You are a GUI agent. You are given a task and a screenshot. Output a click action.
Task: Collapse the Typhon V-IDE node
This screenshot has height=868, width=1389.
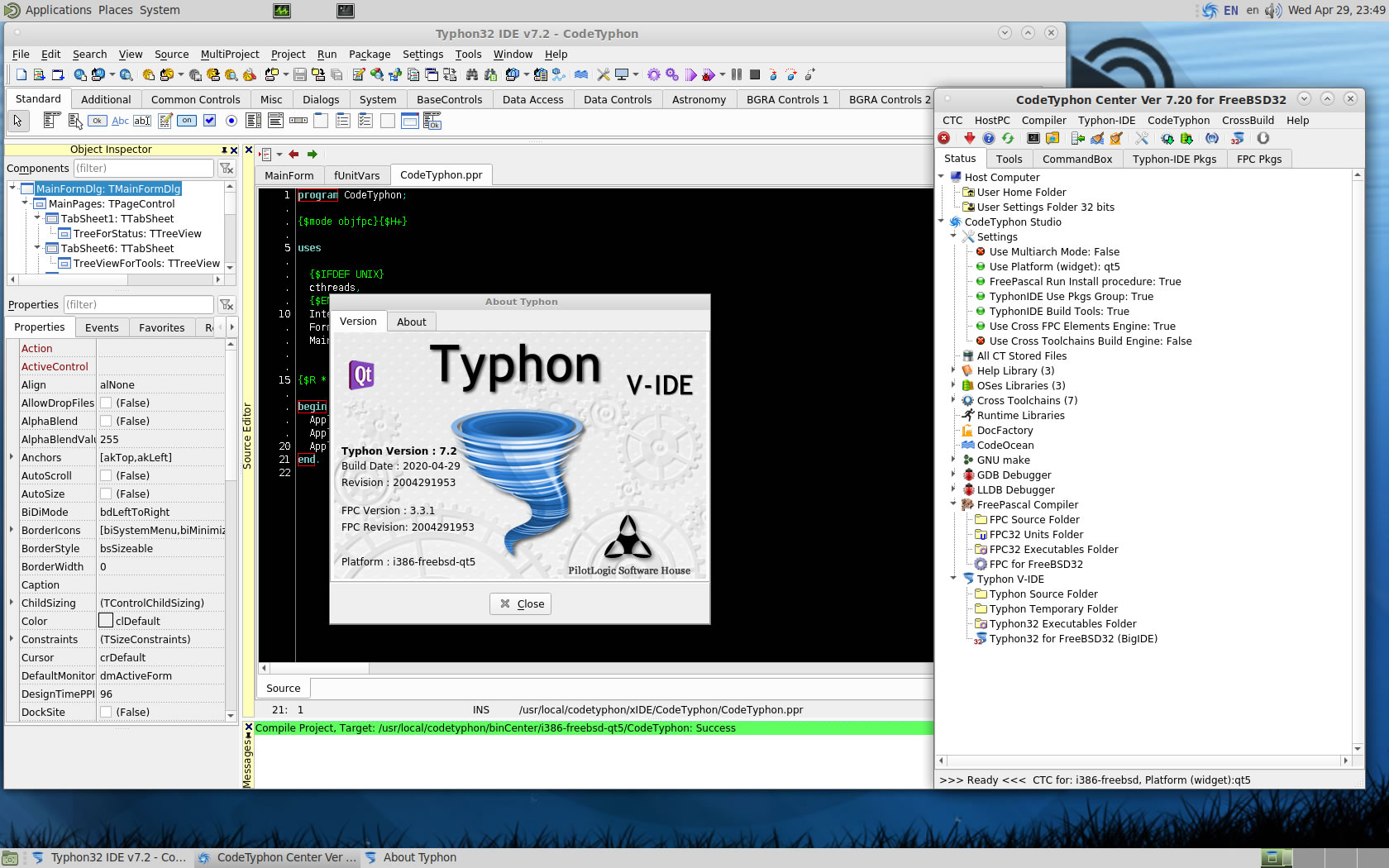point(953,579)
